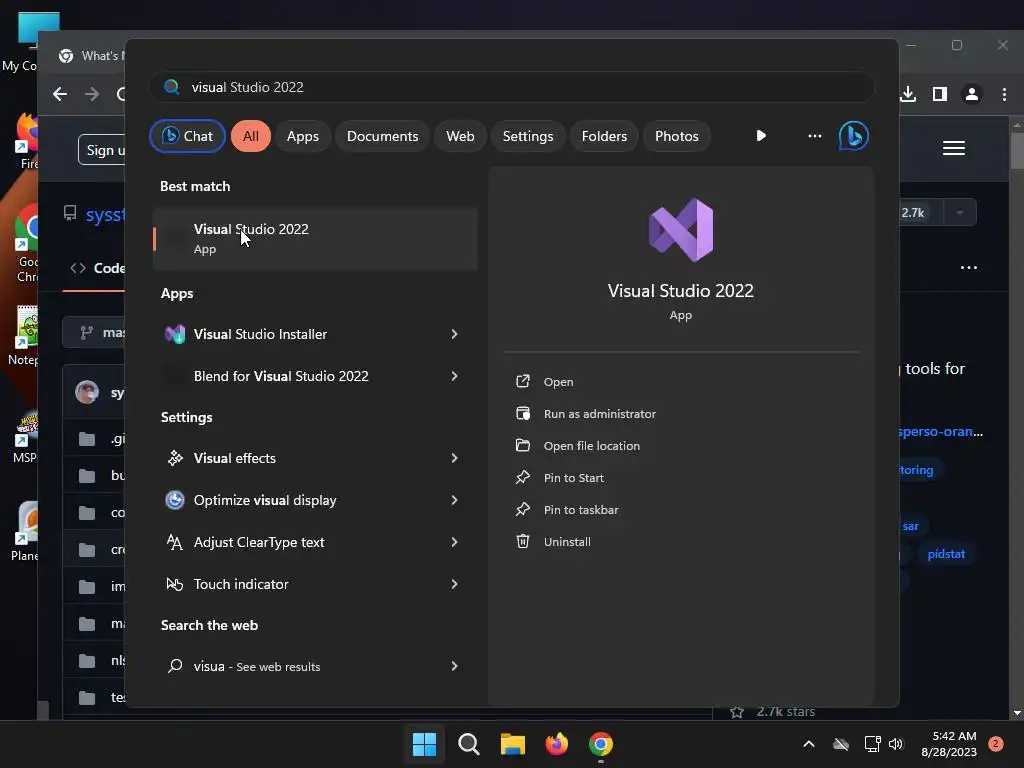Click the Chrome downloads icon
The width and height of the screenshot is (1024, 768).
[x=908, y=94]
